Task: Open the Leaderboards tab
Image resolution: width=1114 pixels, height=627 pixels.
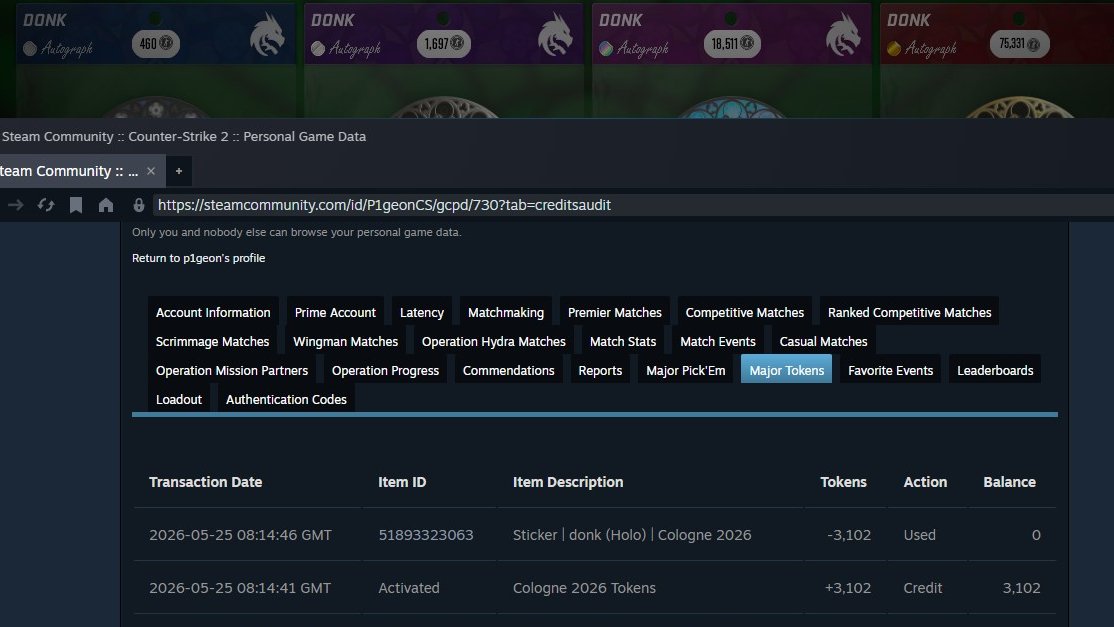Action: [995, 371]
